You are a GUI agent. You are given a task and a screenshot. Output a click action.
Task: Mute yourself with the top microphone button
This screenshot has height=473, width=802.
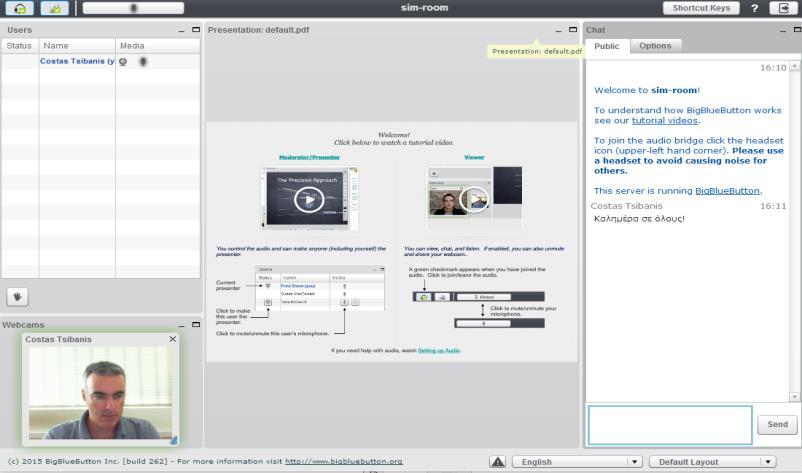coord(133,8)
